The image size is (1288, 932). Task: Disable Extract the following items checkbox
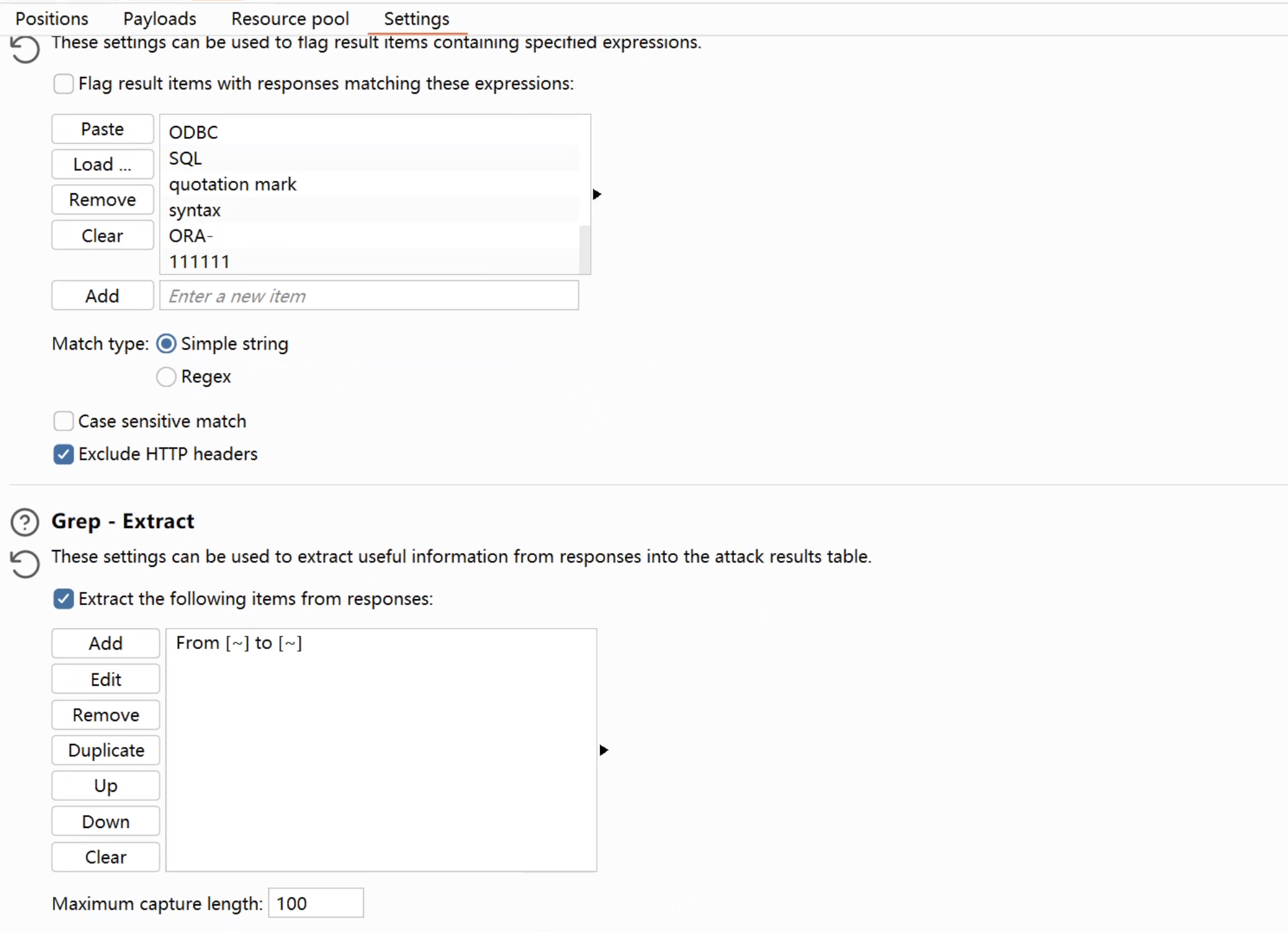[63, 598]
